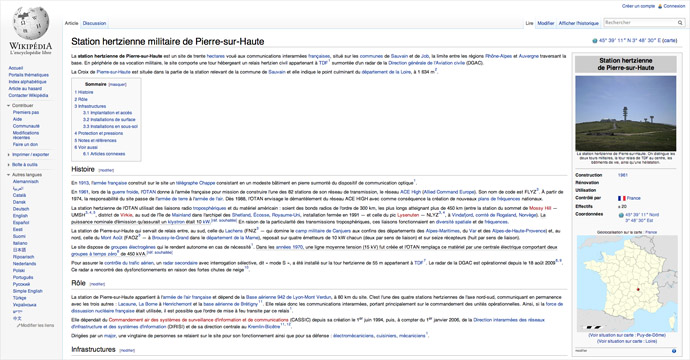Jump to 2 Rôle in Sommaire
This screenshot has height=360, width=690.
[x=81, y=99]
